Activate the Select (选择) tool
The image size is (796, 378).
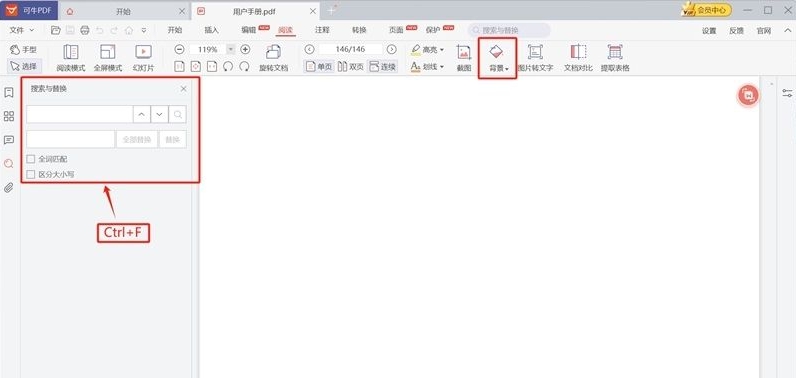23,66
